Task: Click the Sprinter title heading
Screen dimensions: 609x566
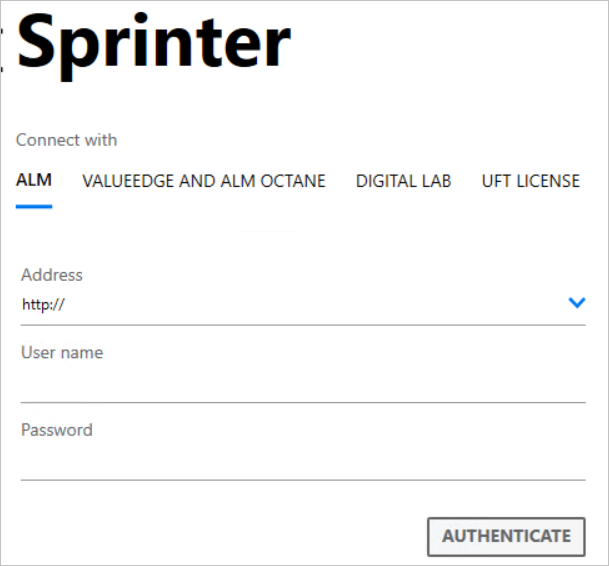Action: pyautogui.click(x=154, y=45)
